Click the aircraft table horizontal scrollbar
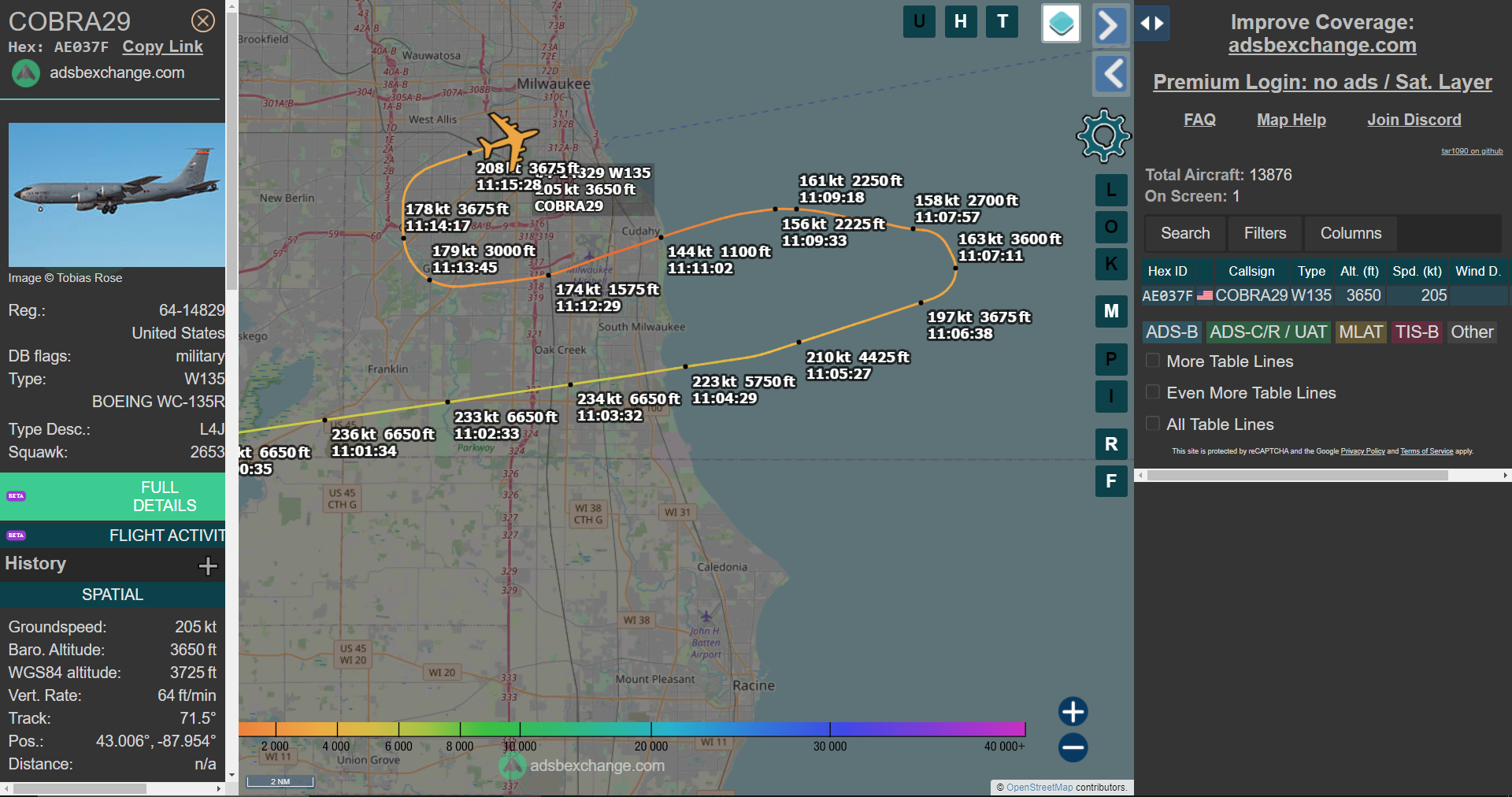This screenshot has height=797, width=1512. tap(1297, 475)
